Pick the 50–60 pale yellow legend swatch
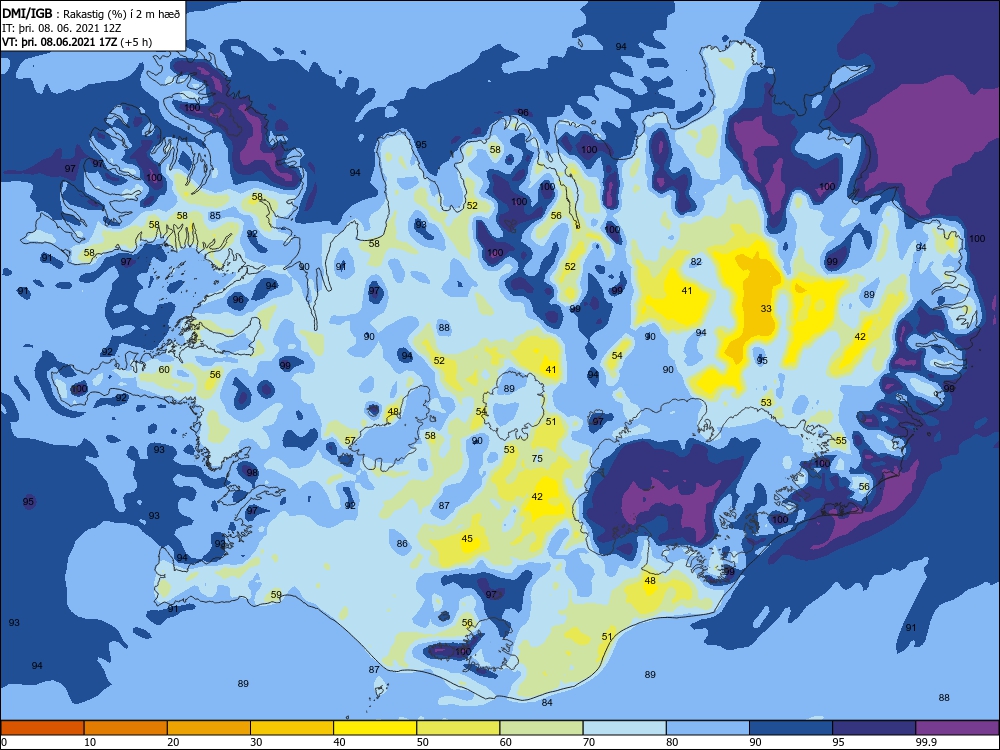1000x750 pixels. pos(459,728)
